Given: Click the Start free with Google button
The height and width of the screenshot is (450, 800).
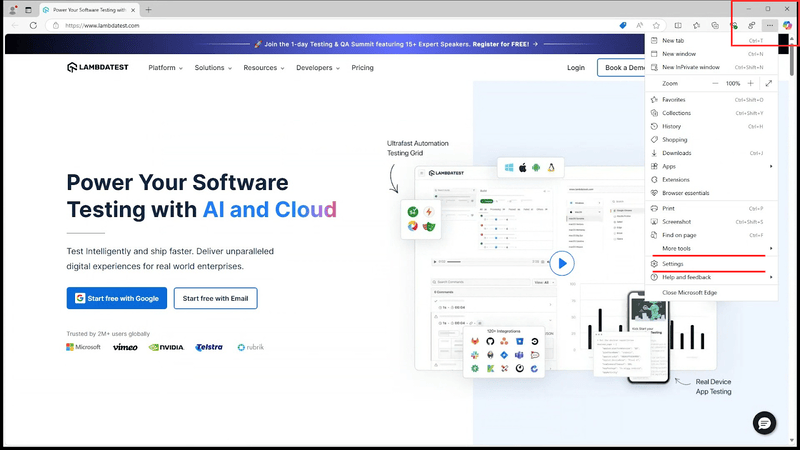Looking at the screenshot, I should point(117,298).
